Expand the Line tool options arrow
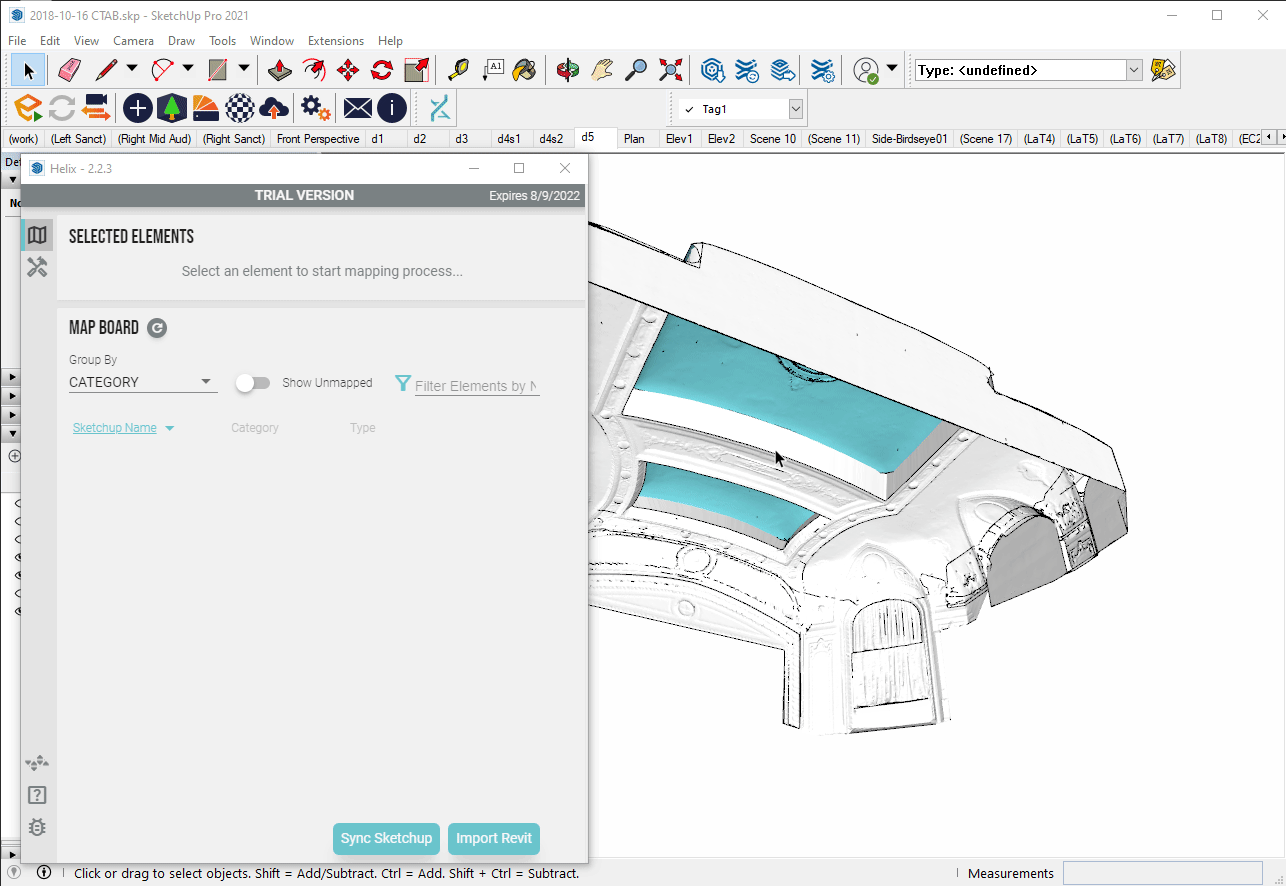Screen dimensions: 1286x886 (x=132, y=69)
